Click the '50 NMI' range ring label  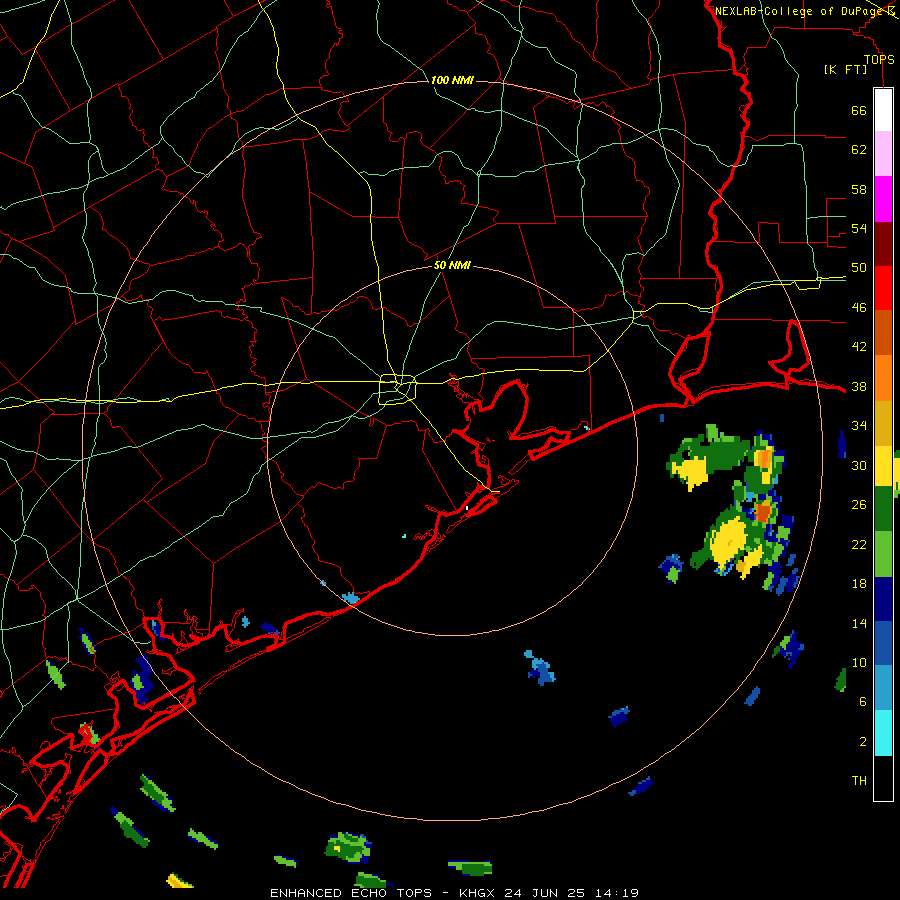pos(452,265)
